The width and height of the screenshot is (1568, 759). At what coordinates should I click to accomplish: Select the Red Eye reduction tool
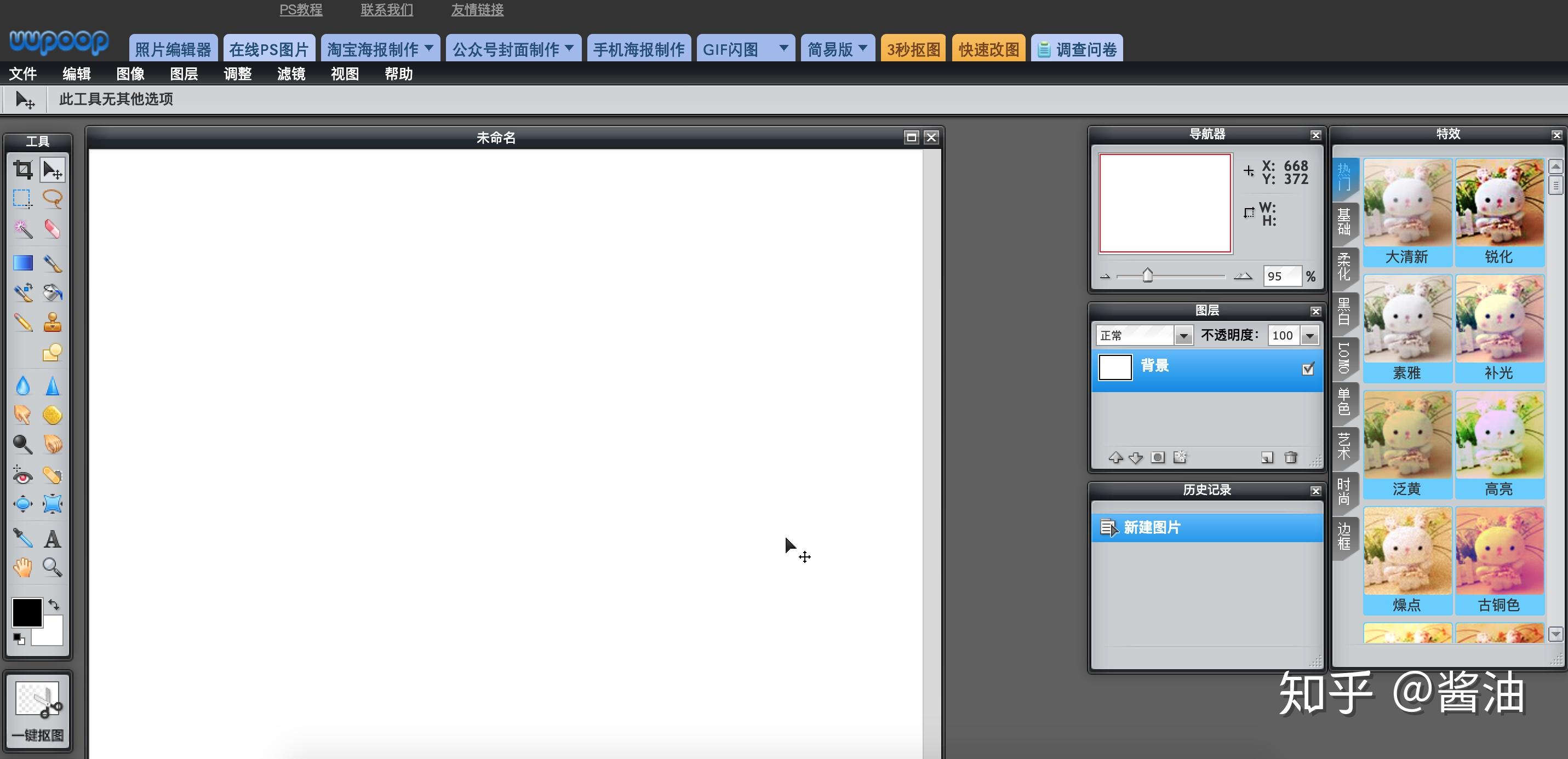tap(23, 475)
